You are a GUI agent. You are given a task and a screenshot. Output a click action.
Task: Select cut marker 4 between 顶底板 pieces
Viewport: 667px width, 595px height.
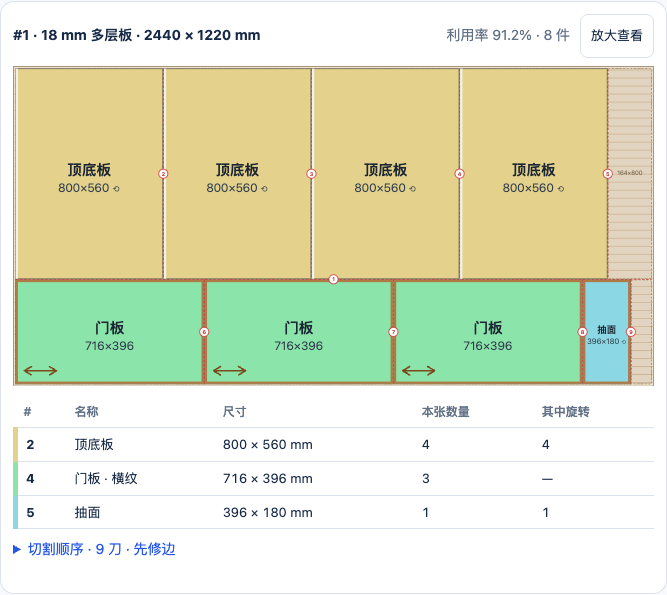tap(459, 174)
